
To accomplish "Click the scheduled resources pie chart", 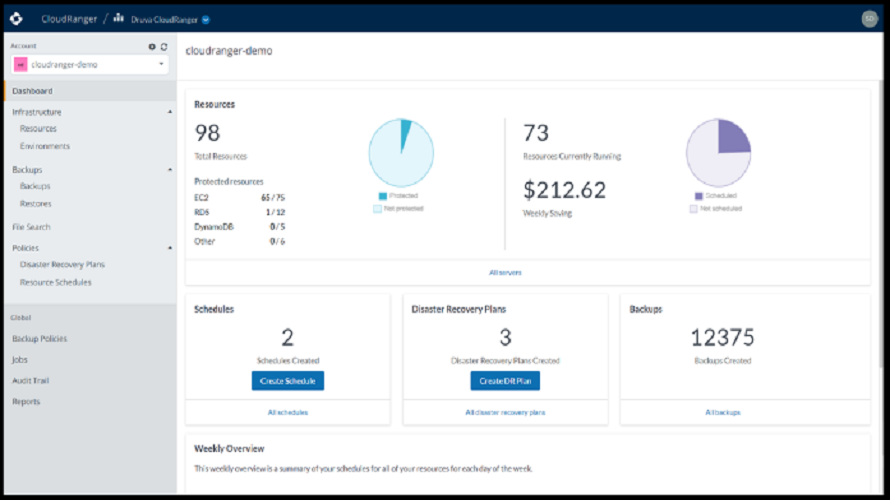I will pos(719,153).
